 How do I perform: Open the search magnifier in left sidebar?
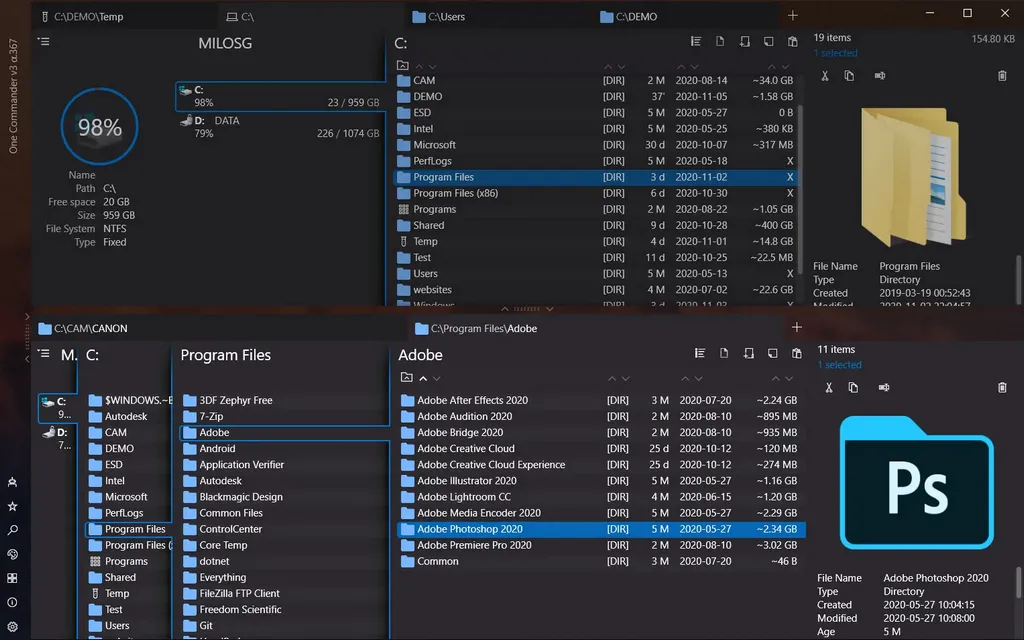pyautogui.click(x=12, y=530)
